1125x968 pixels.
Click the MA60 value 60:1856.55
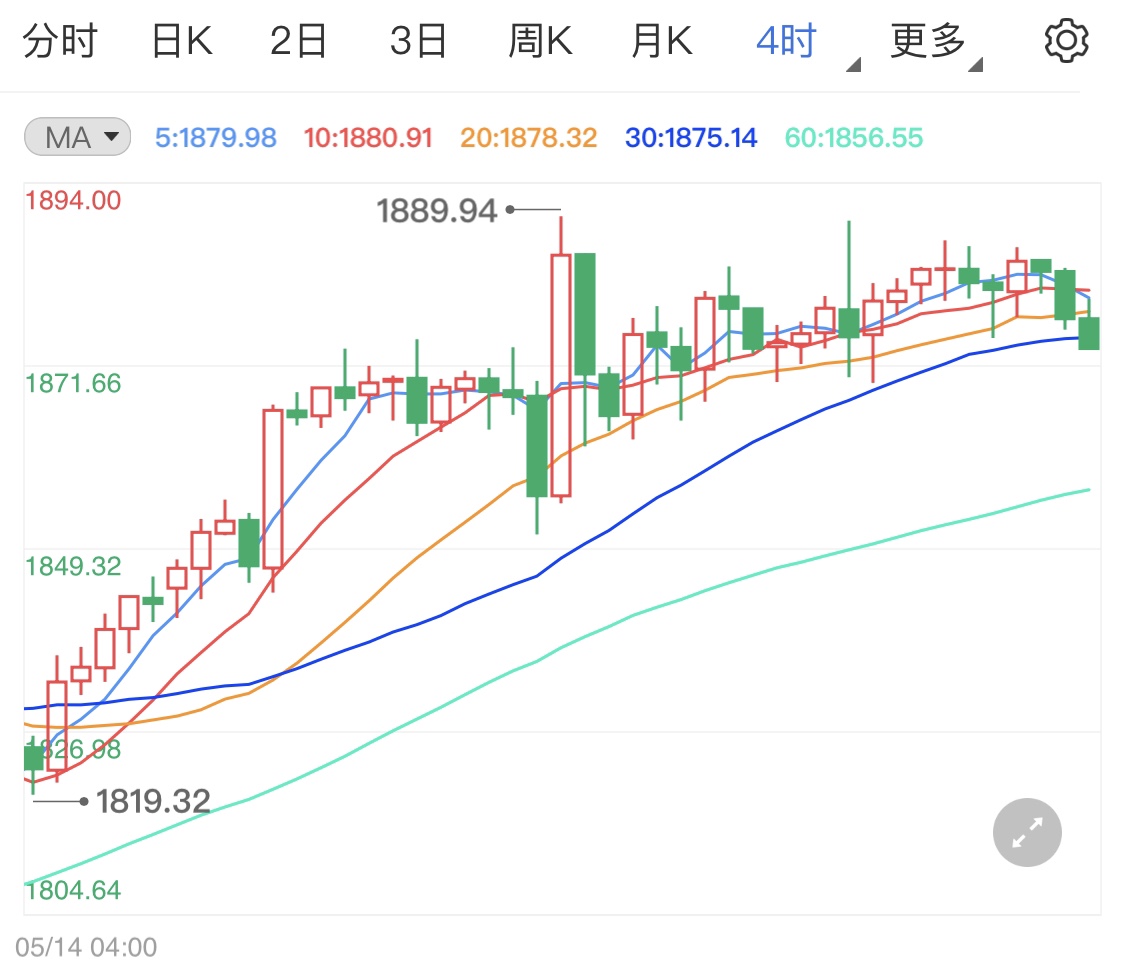(x=854, y=137)
